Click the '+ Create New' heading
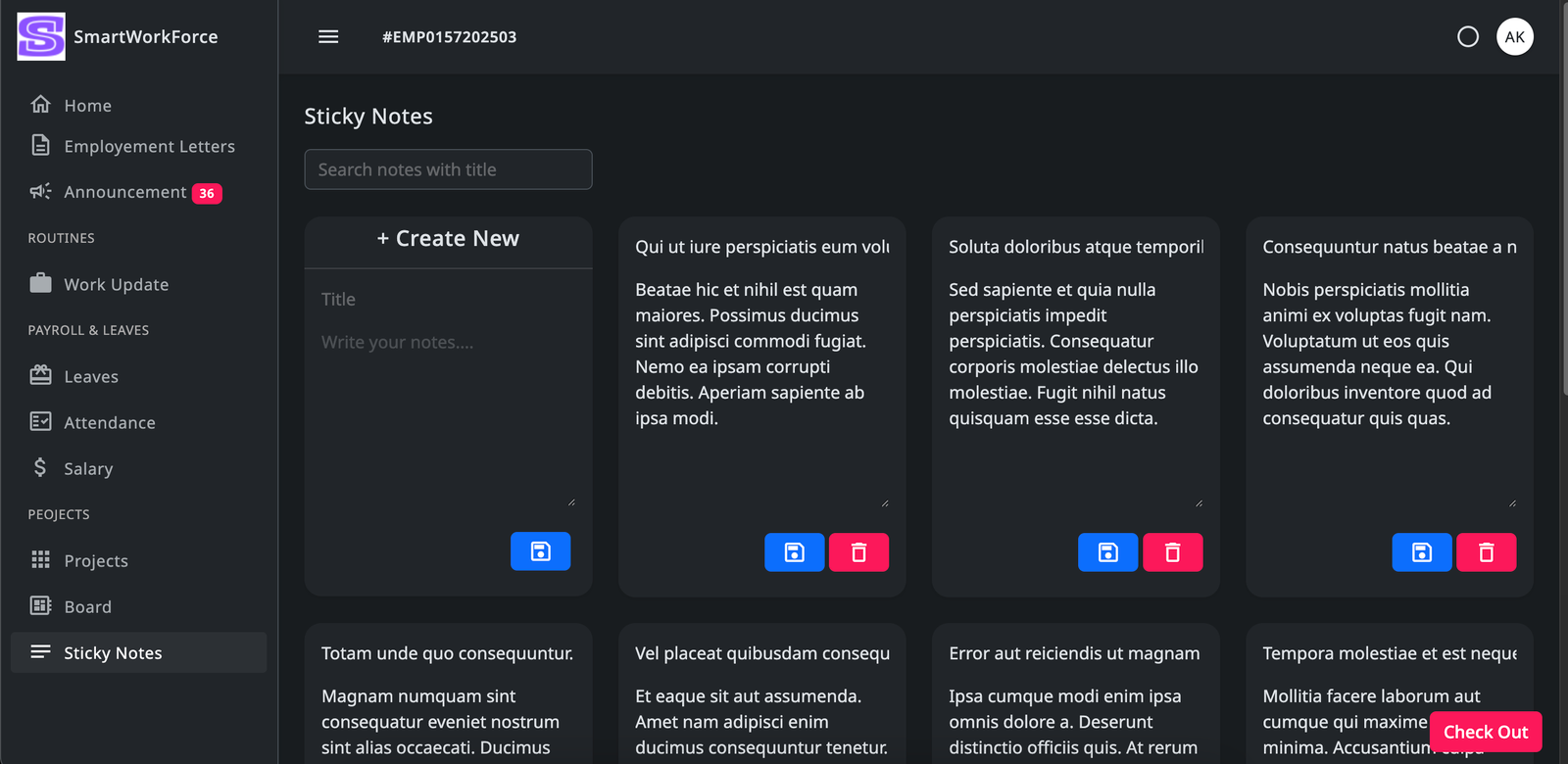 point(448,239)
